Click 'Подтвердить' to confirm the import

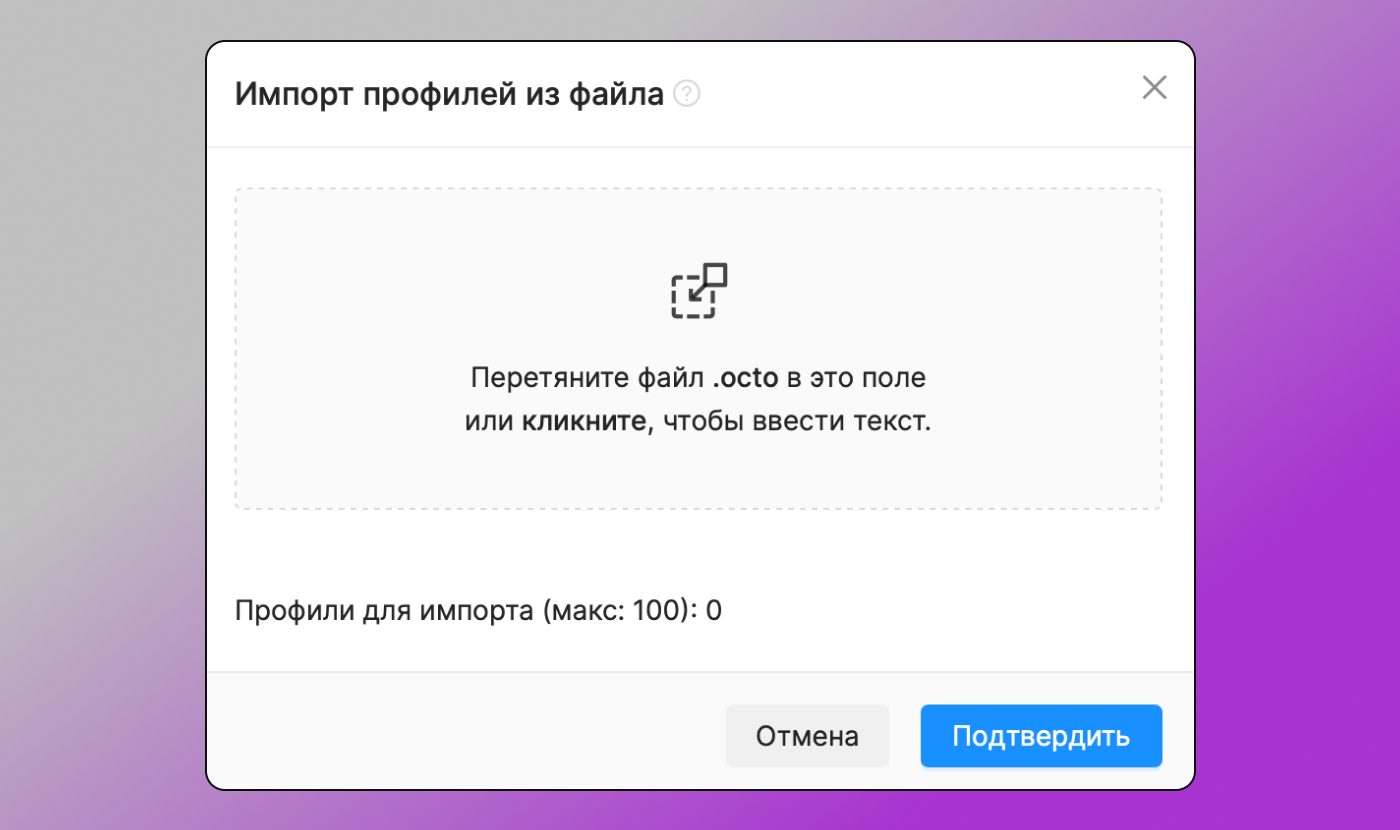[1041, 735]
